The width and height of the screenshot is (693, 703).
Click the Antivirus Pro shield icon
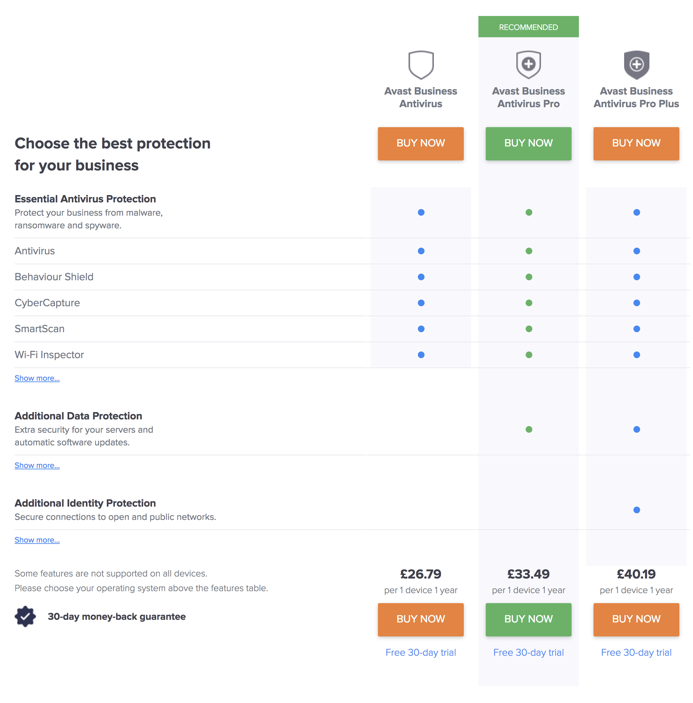pyautogui.click(x=528, y=65)
